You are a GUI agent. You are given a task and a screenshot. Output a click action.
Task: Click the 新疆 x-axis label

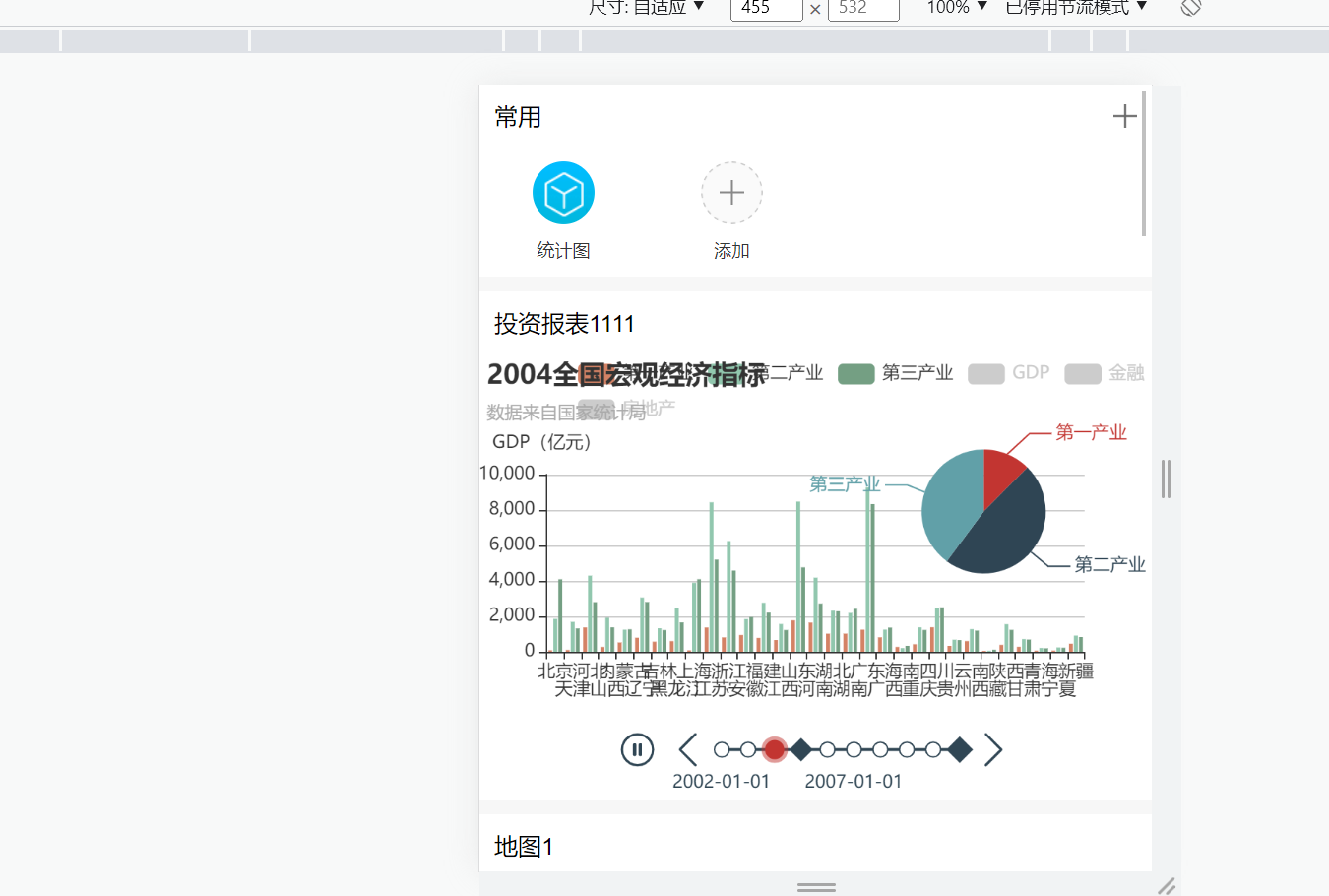(x=1076, y=672)
